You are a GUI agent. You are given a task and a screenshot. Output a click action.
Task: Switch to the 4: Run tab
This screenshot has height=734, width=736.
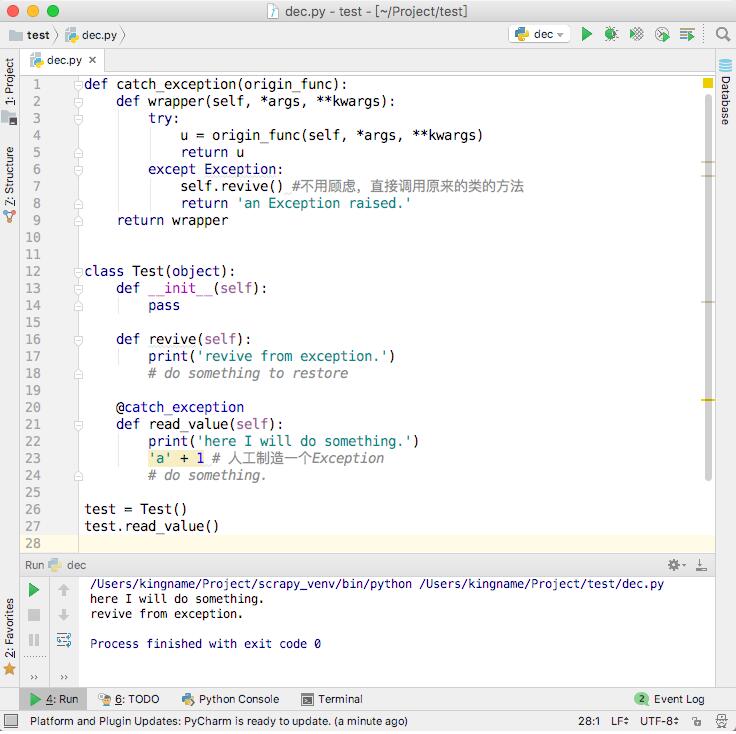pyautogui.click(x=54, y=700)
